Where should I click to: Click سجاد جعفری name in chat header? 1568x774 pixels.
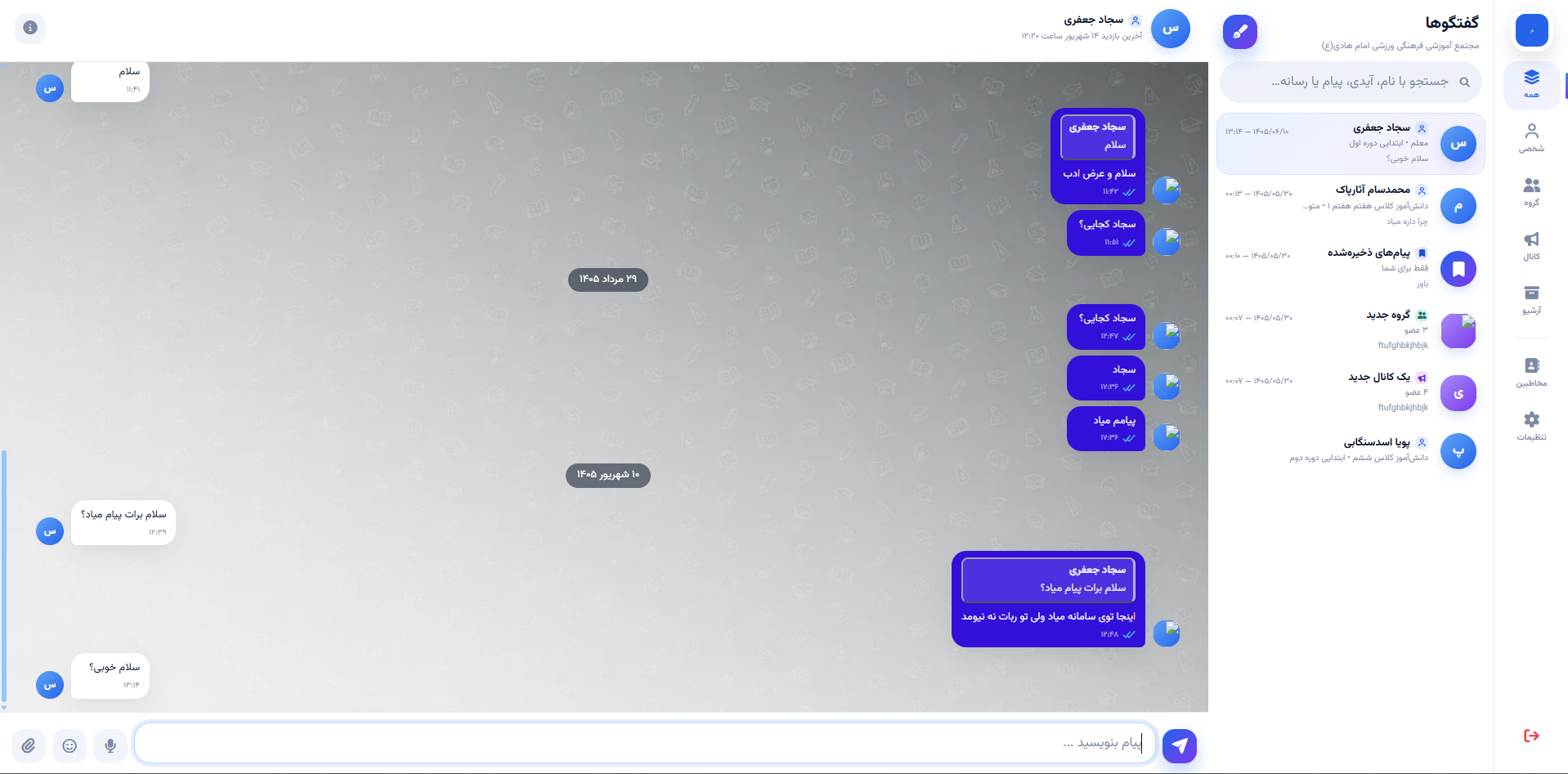pos(1093,20)
